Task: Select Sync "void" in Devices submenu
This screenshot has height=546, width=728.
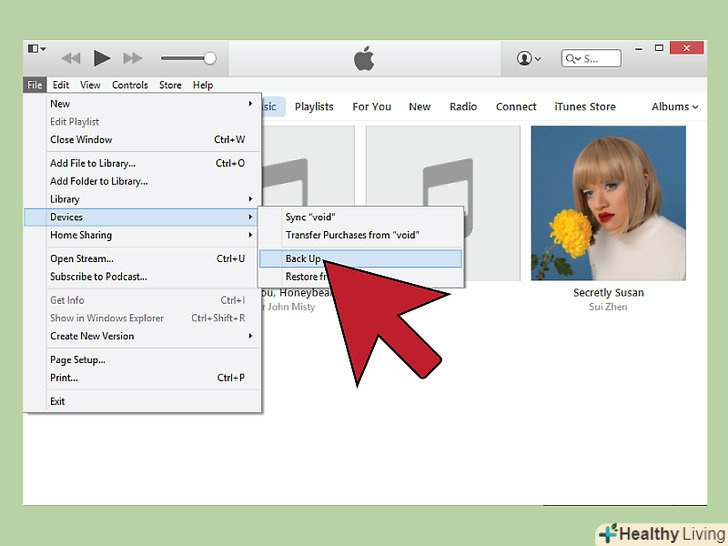Action: tap(361, 217)
